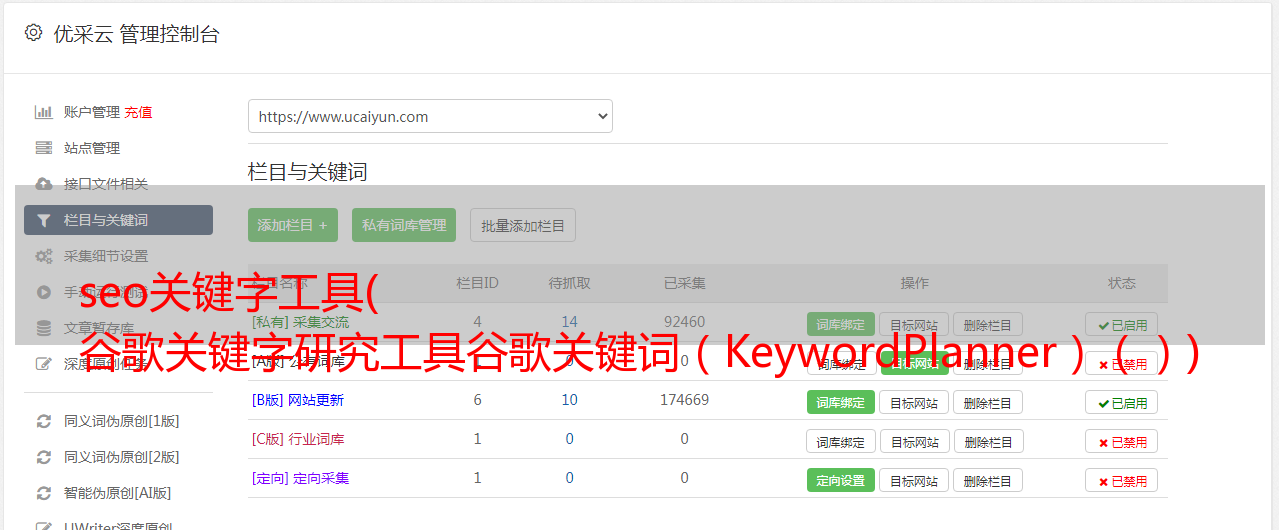Click the refresh icon for 同义词伪原创[1版]
The image size is (1279, 530).
pos(43,421)
